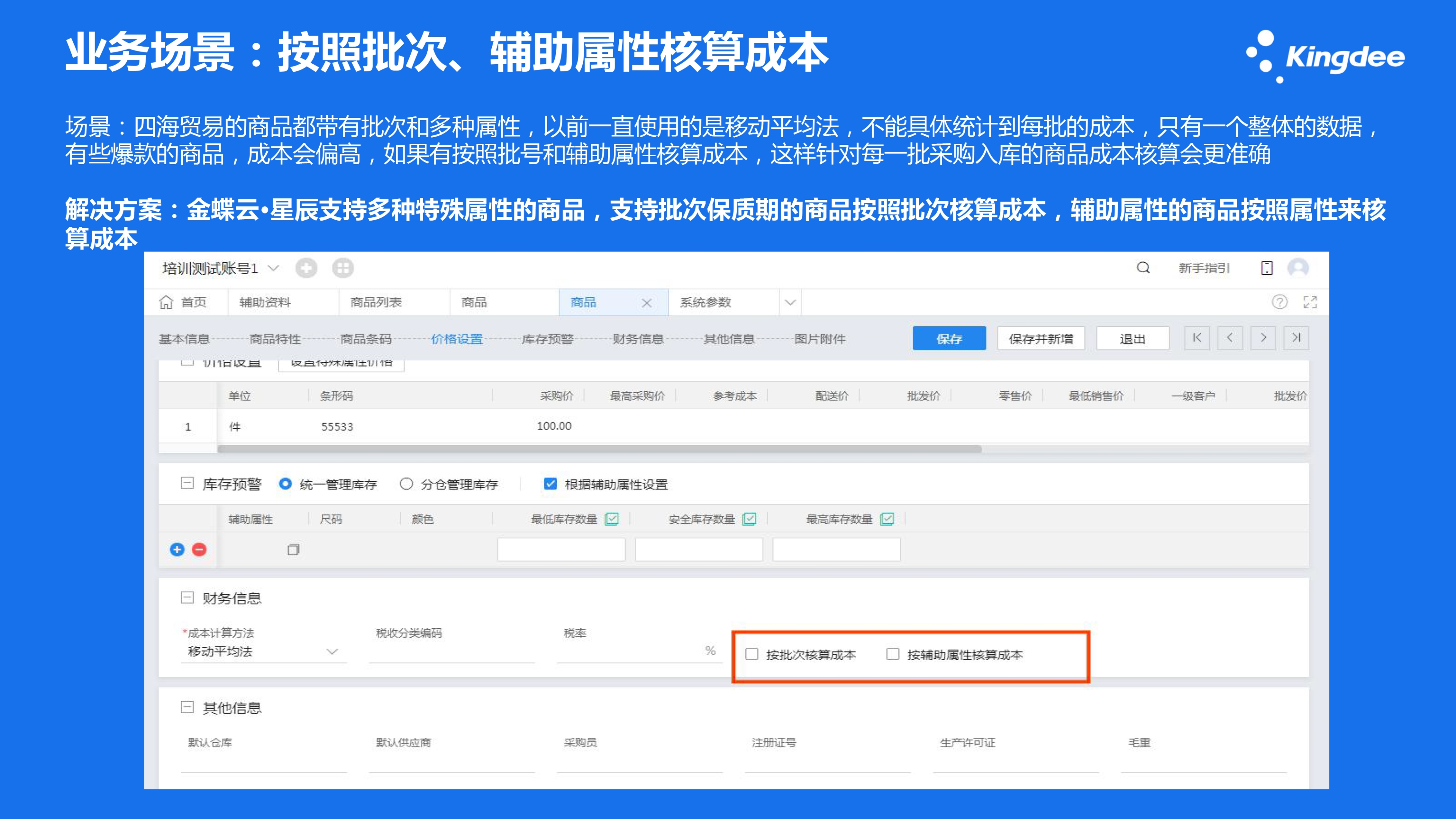This screenshot has width=1456, height=819.
Task: Click the search magnifier icon
Action: click(1143, 267)
